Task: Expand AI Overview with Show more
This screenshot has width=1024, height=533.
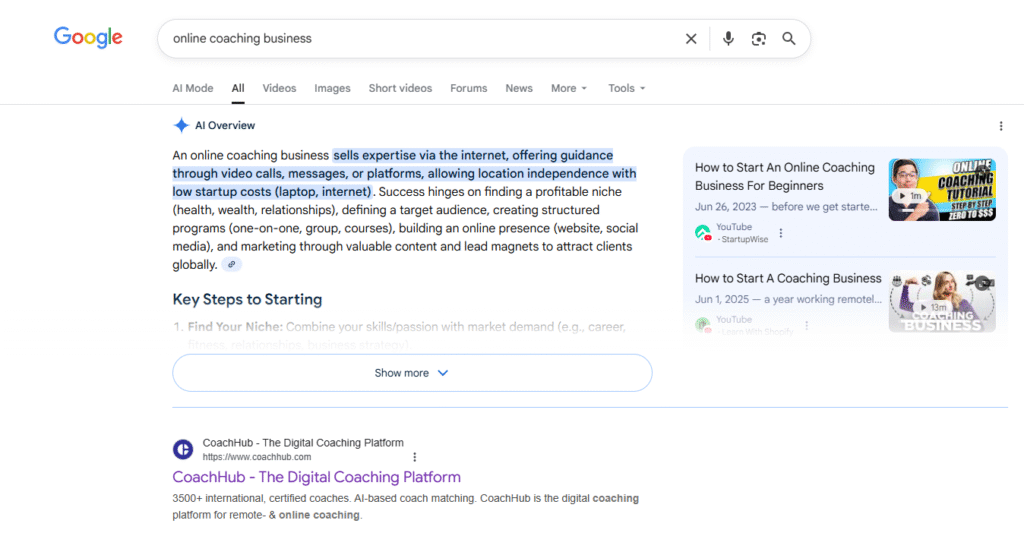Action: (x=412, y=373)
